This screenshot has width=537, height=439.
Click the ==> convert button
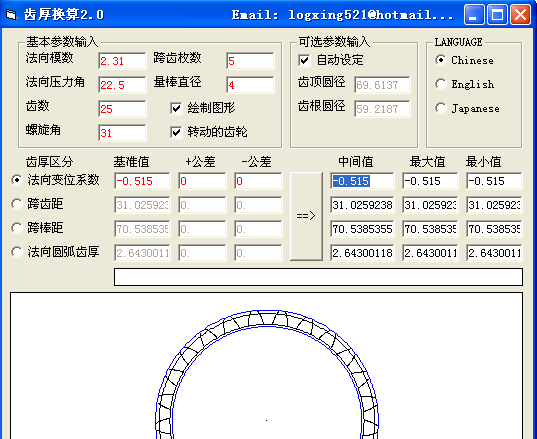[x=306, y=216]
